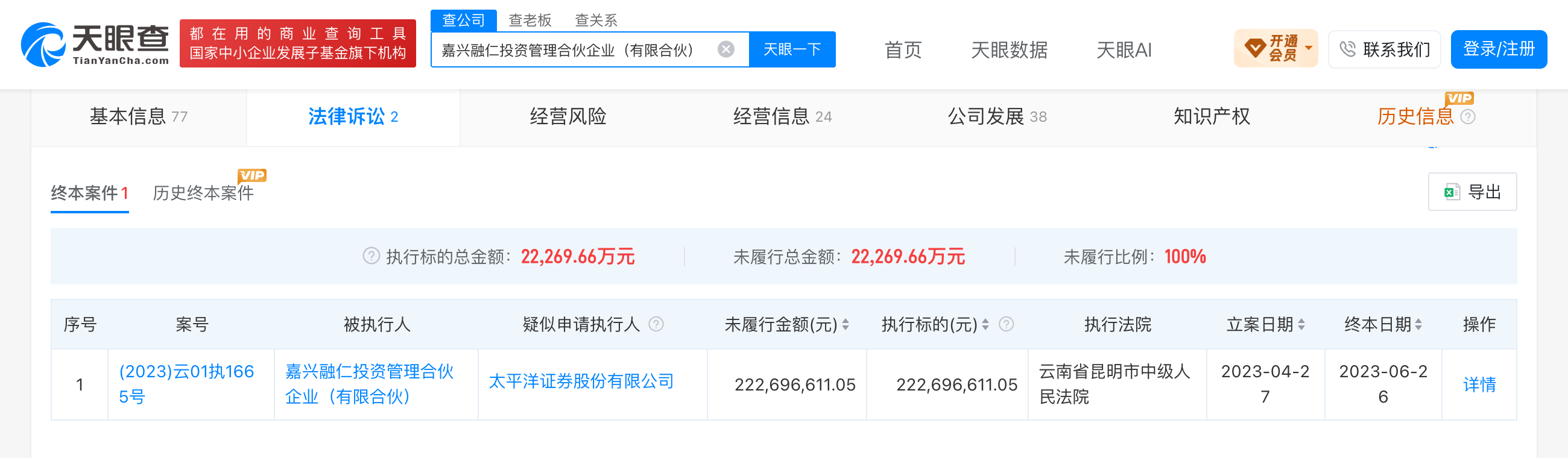
Task: Click the red slogan banner beside logo
Action: (x=298, y=43)
